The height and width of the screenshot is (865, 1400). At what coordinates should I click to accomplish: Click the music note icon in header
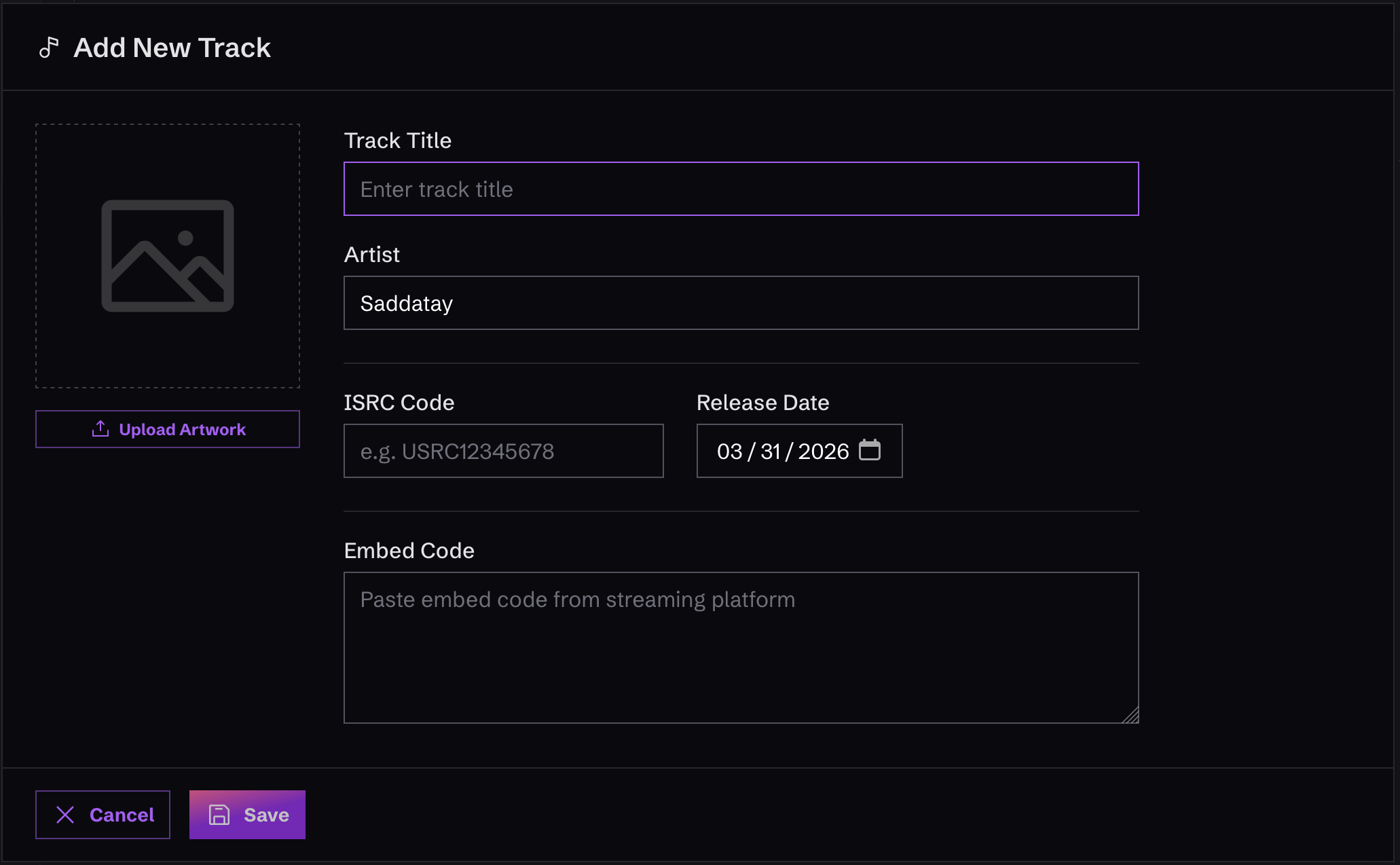coord(49,48)
